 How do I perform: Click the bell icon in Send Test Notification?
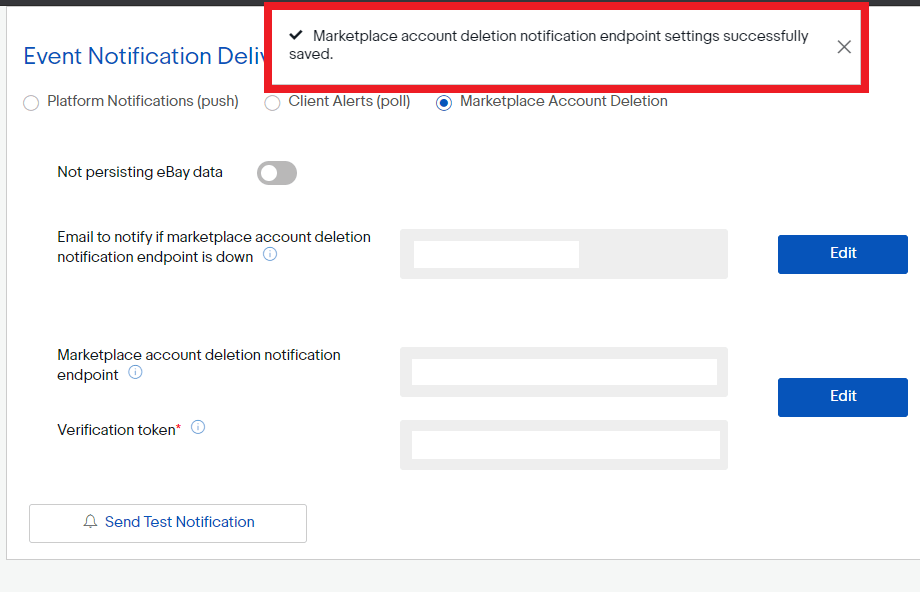[x=90, y=522]
